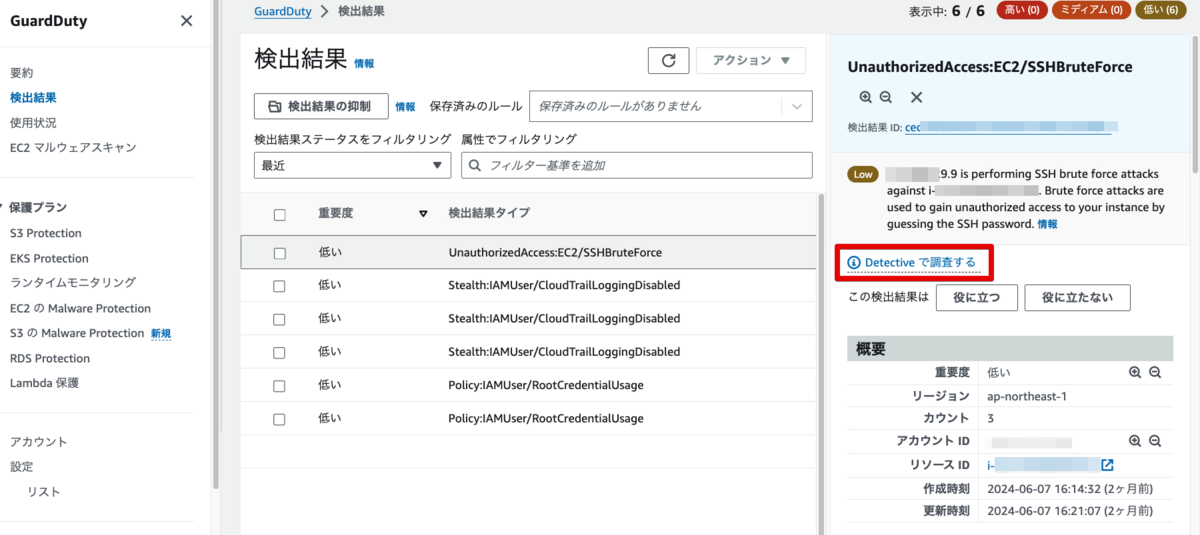This screenshot has height=535, width=1200.
Task: Click GuardDuty breadcrumb link
Action: tap(283, 11)
